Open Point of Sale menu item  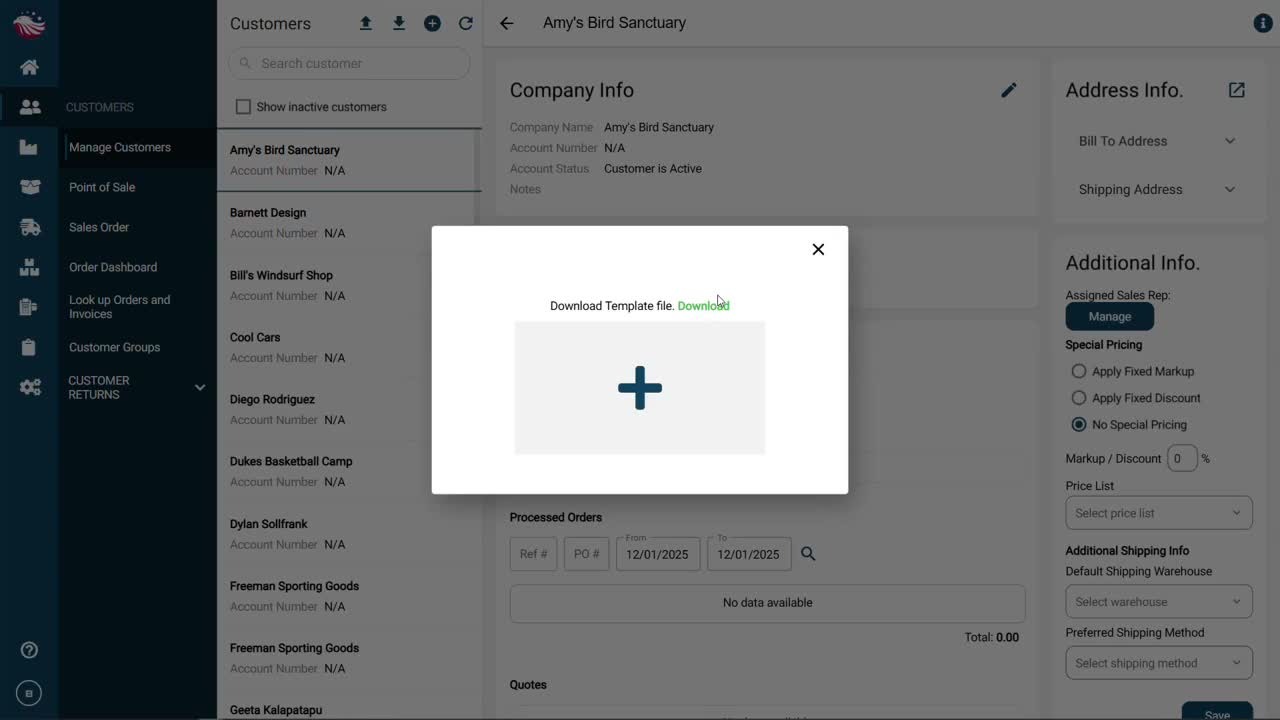102,187
